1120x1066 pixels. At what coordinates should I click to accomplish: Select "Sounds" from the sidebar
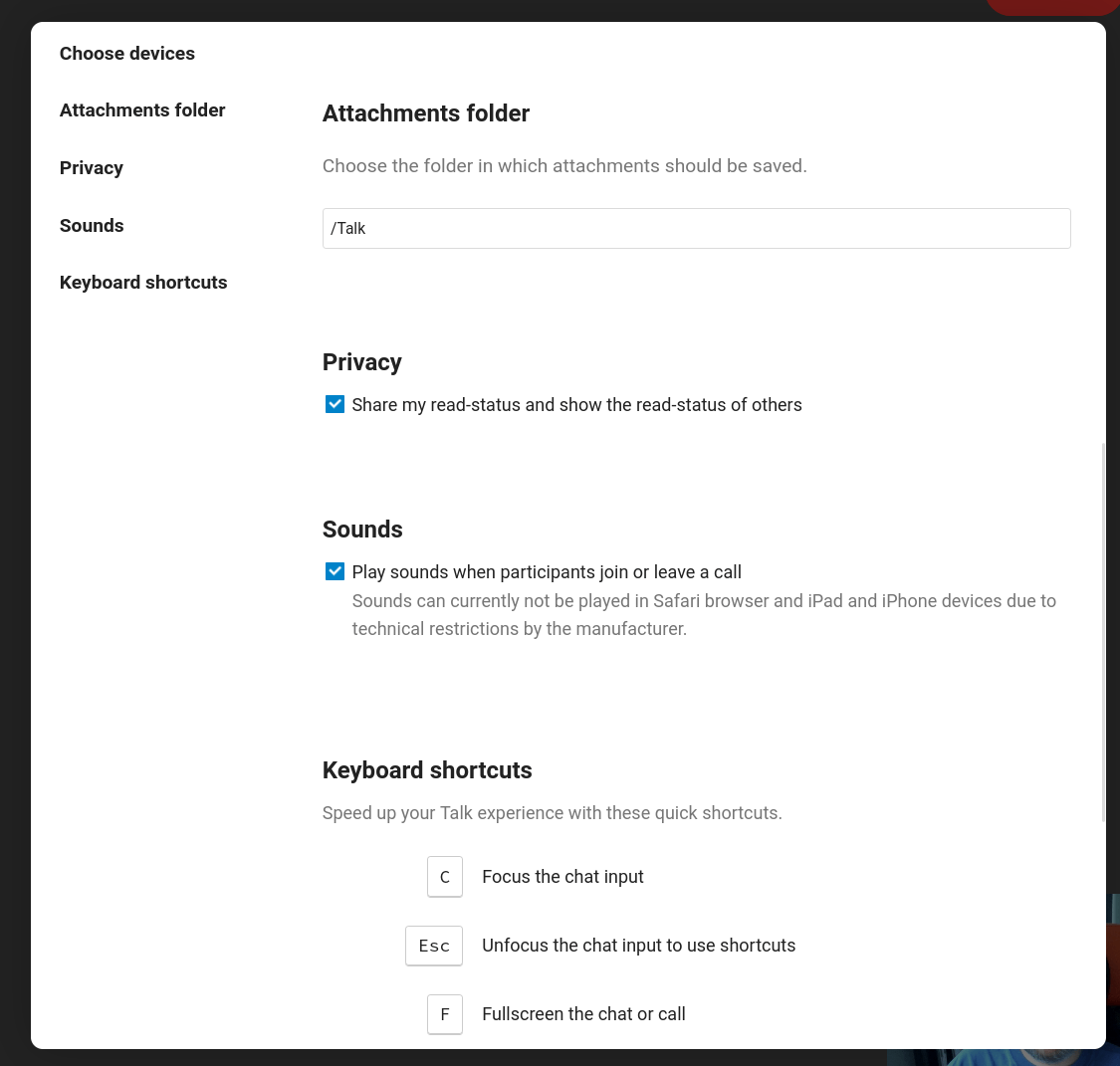[91, 225]
